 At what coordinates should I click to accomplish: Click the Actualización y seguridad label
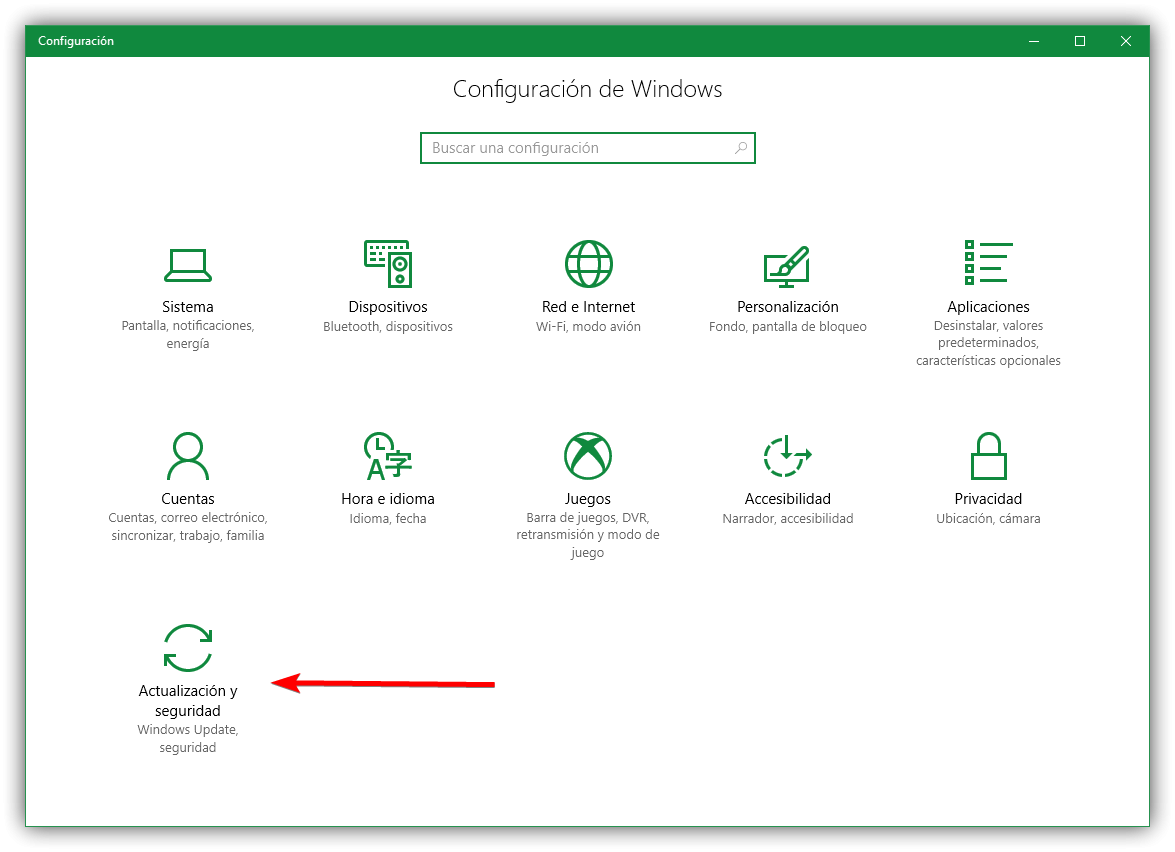[188, 700]
